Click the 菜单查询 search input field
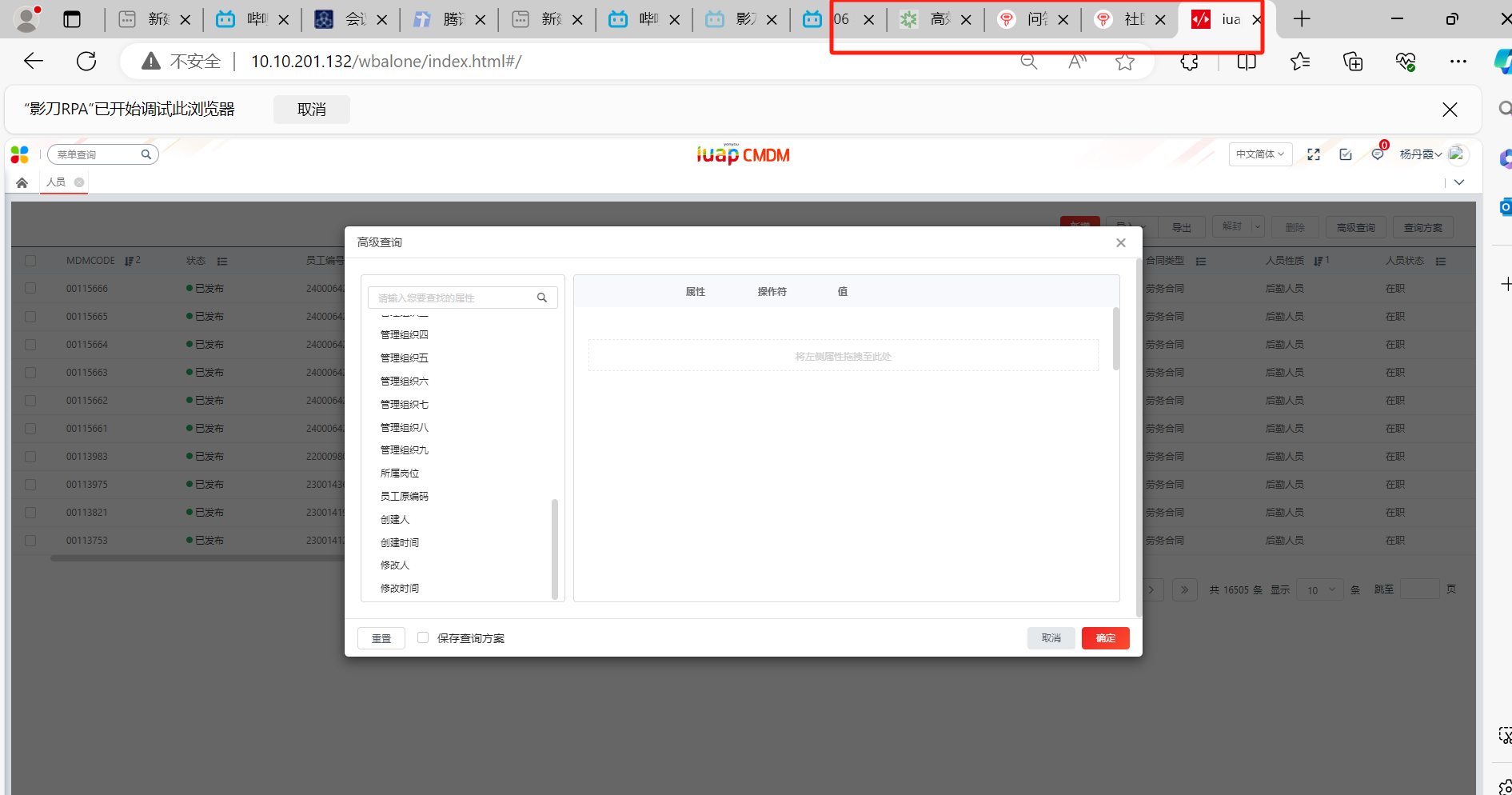Screen dimensions: 1512x795 (x=96, y=154)
